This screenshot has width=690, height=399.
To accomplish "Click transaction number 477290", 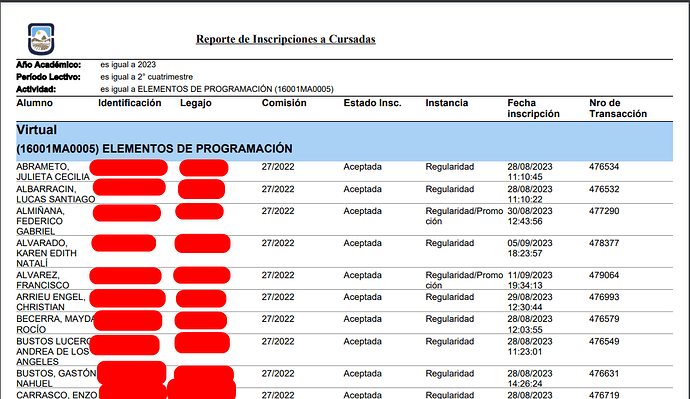I will 604,211.
